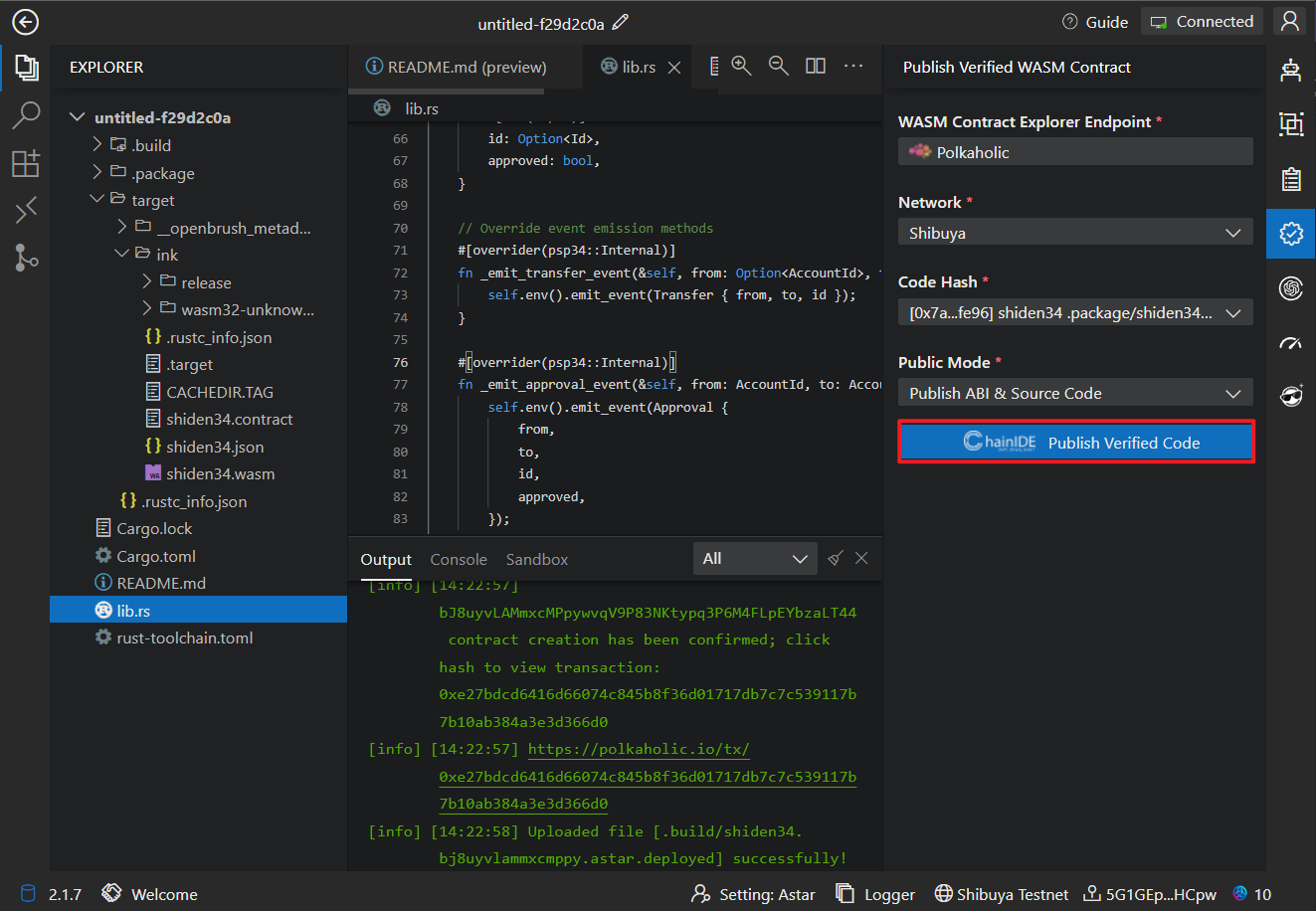1316x911 pixels.
Task: Open the user account profile icon
Action: (1290, 22)
